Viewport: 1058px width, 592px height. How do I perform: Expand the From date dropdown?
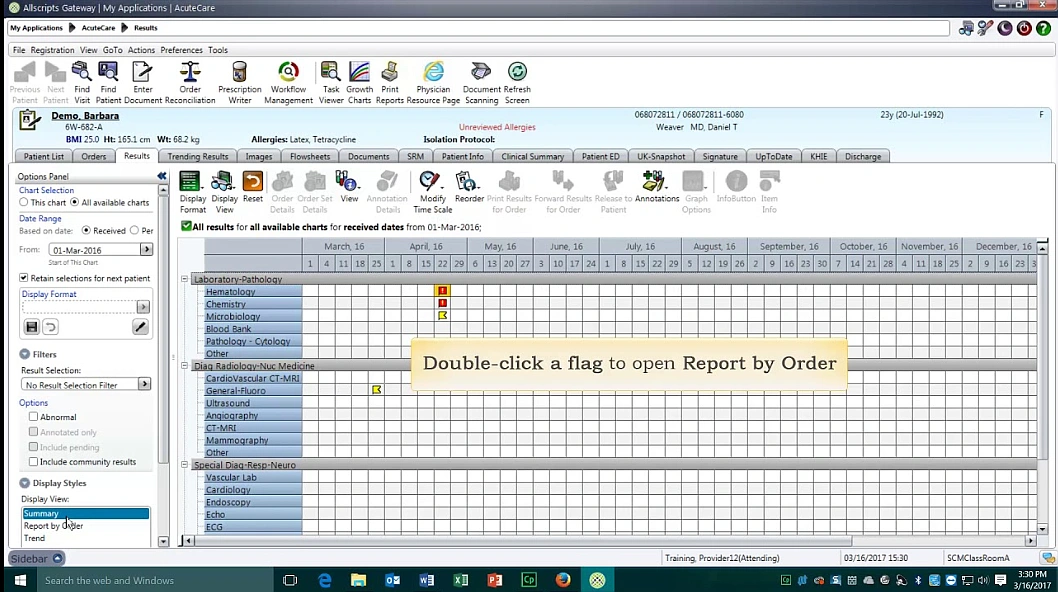pos(146,250)
